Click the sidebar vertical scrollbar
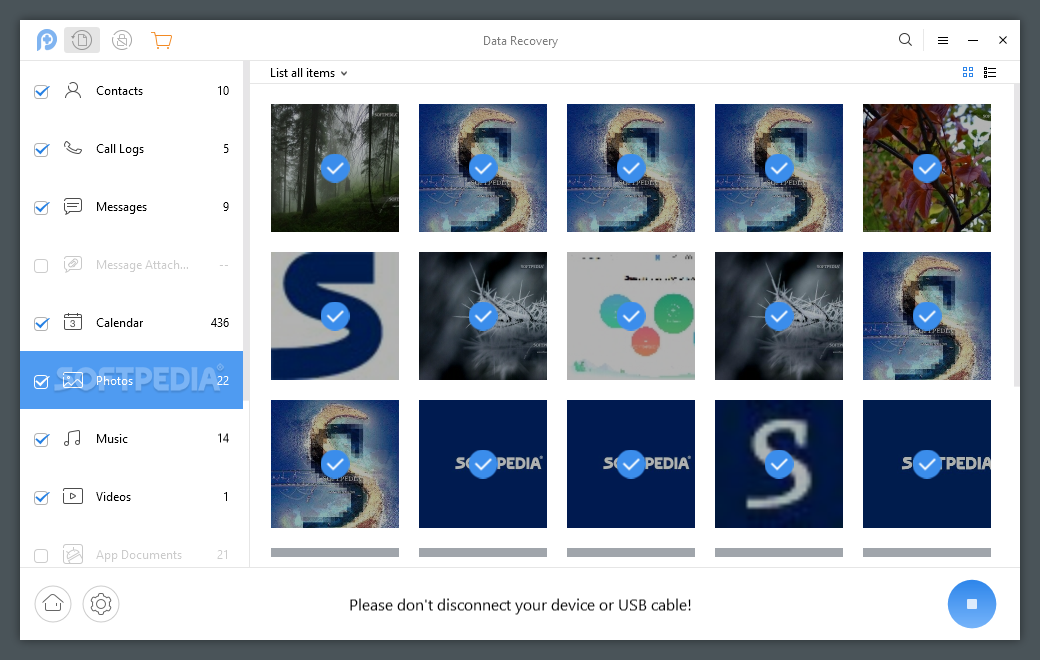The width and height of the screenshot is (1040, 660). (246, 231)
